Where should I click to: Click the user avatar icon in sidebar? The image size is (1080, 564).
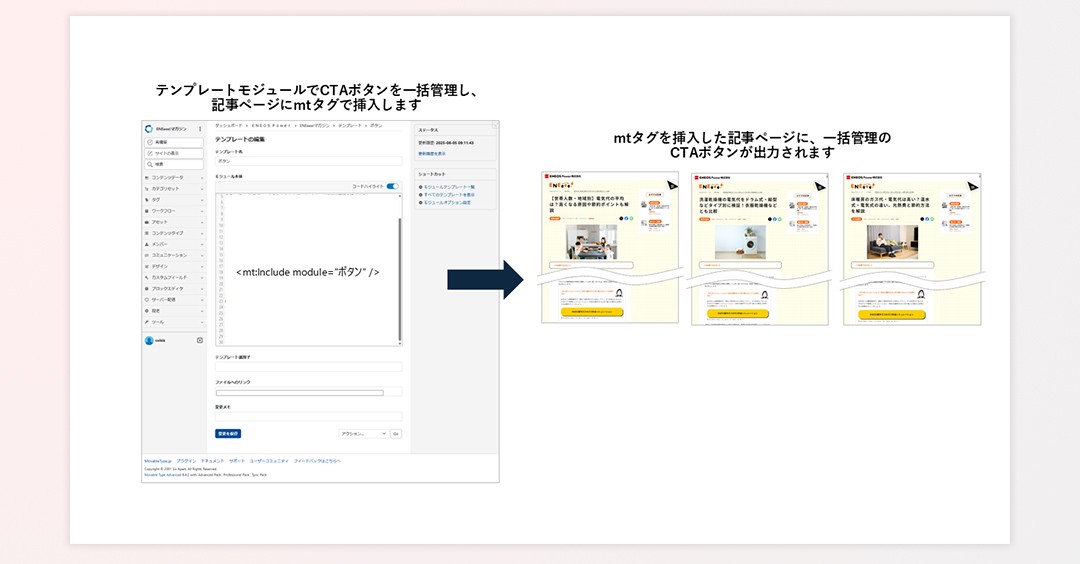pos(149,341)
